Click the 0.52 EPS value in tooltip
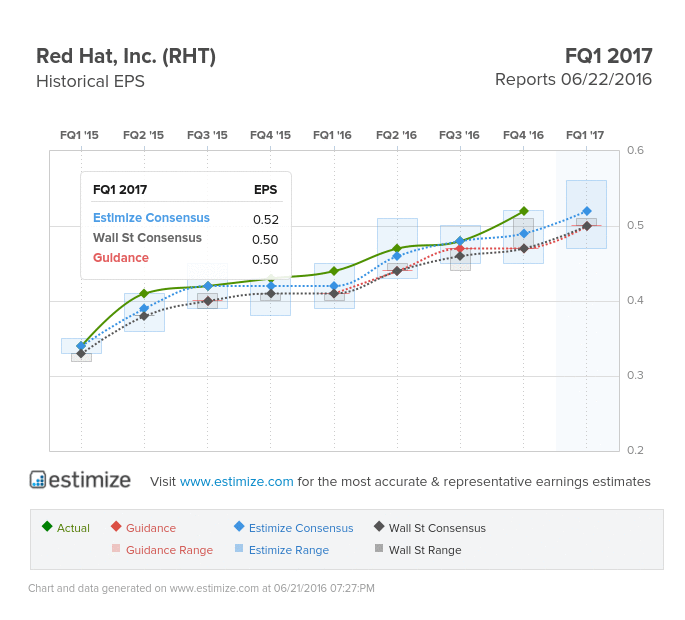The height and width of the screenshot is (620, 685). [266, 219]
